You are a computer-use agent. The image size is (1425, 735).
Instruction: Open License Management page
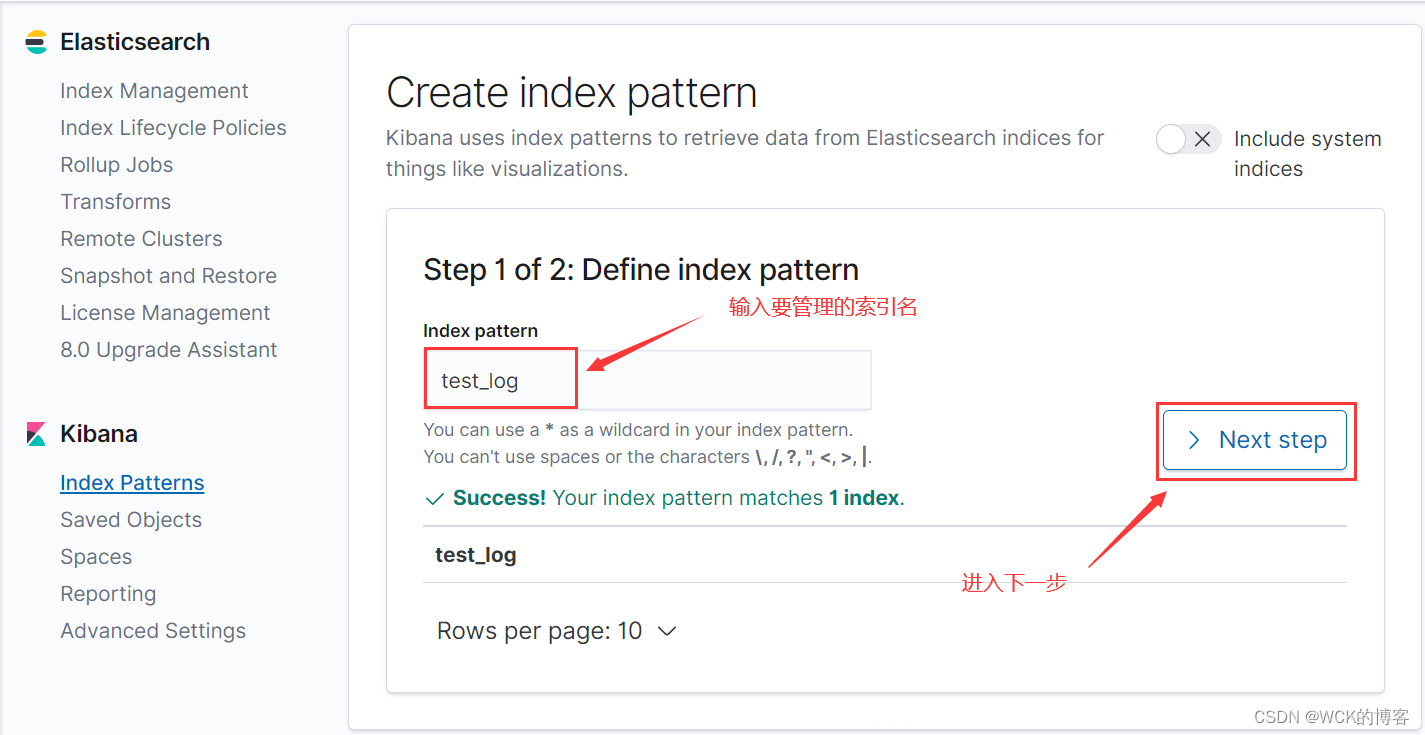click(x=165, y=313)
